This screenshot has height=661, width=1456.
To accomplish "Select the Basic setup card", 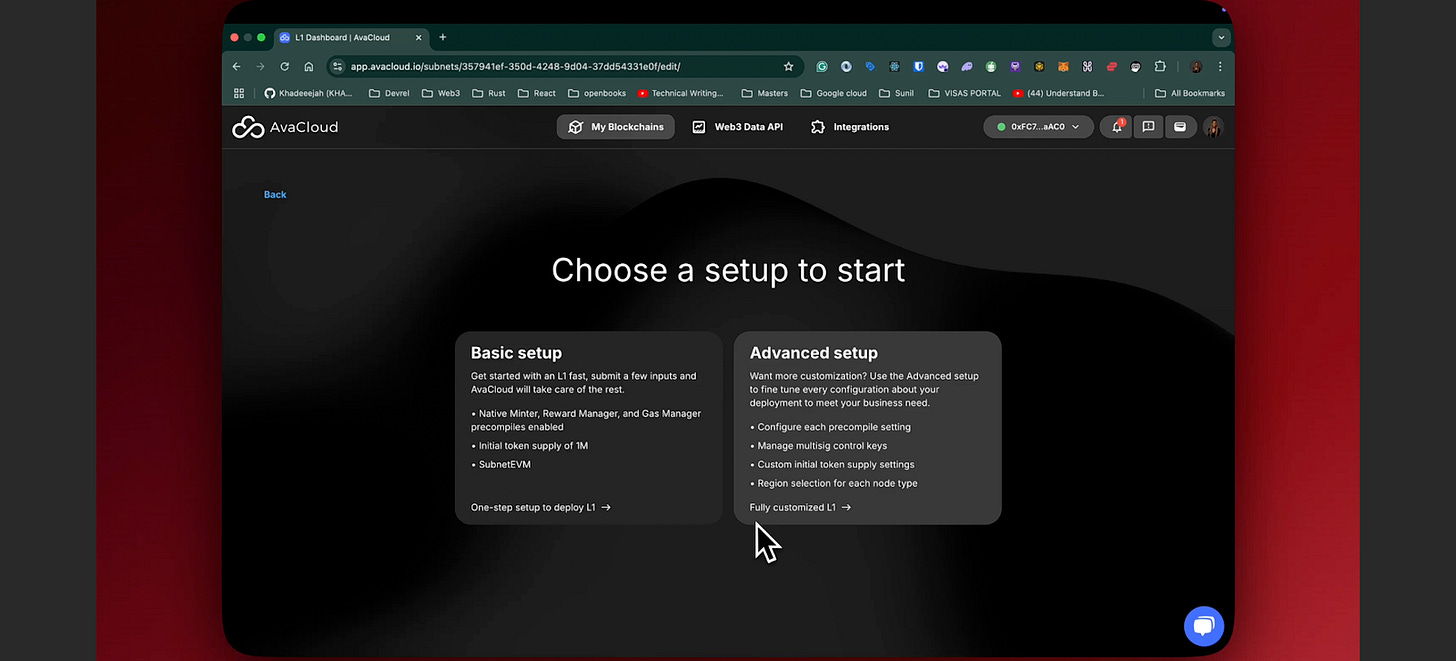I will coord(589,428).
